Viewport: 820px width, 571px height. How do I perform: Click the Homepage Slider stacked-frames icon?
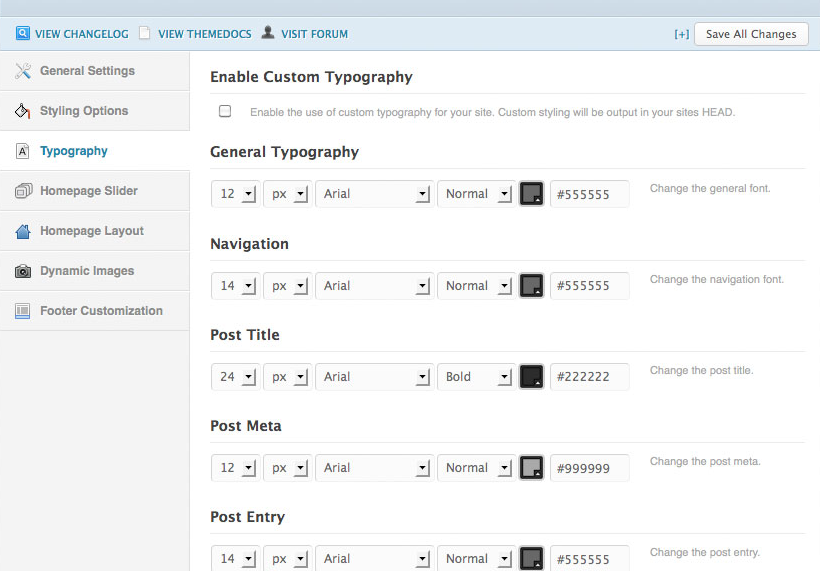[x=23, y=191]
